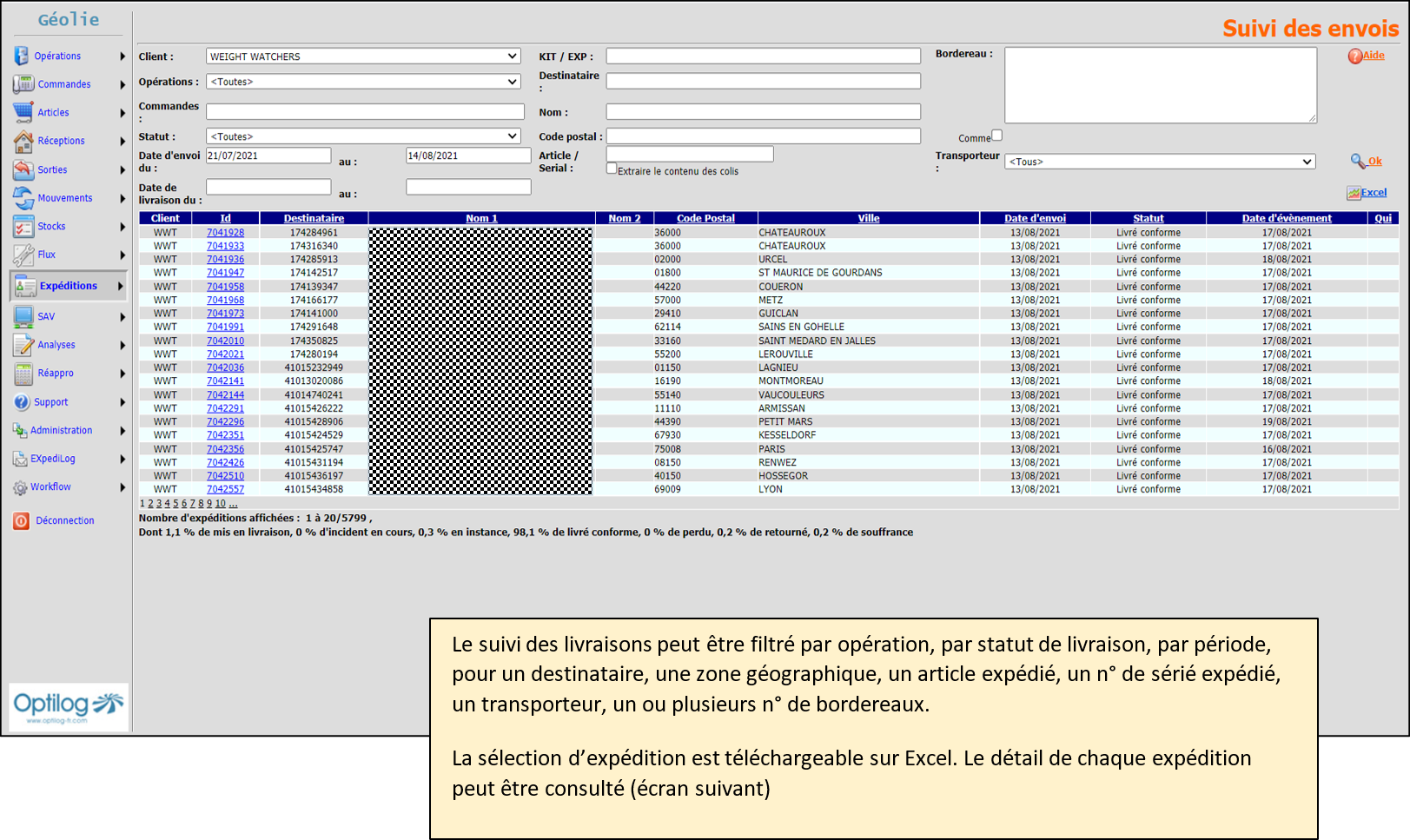This screenshot has width=1410, height=840.
Task: Click the Réappro icon in sidebar
Action: pos(23,374)
